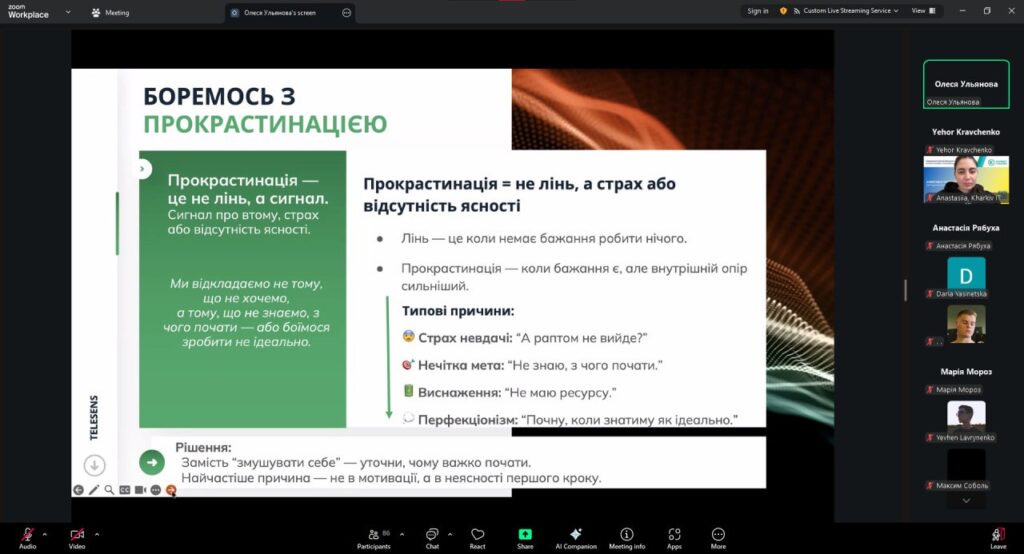Click the Leave meeting button
The image size is (1024, 554).
(997, 536)
